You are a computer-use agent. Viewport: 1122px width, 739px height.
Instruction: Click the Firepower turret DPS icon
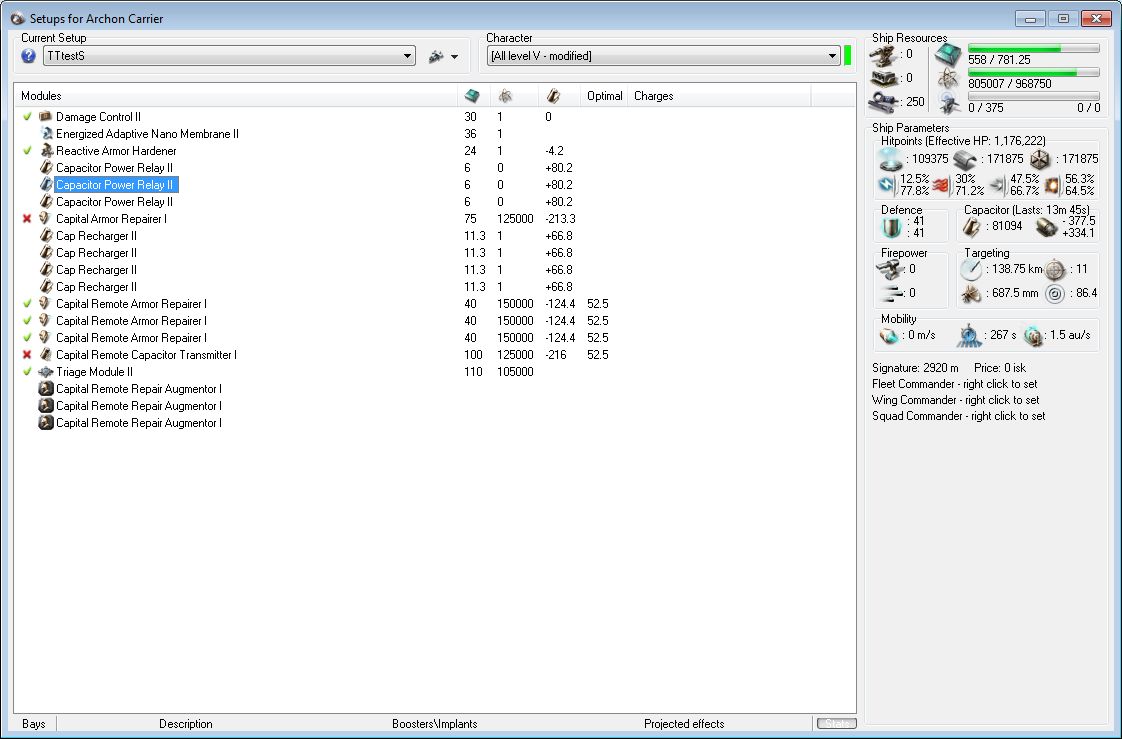click(891, 270)
